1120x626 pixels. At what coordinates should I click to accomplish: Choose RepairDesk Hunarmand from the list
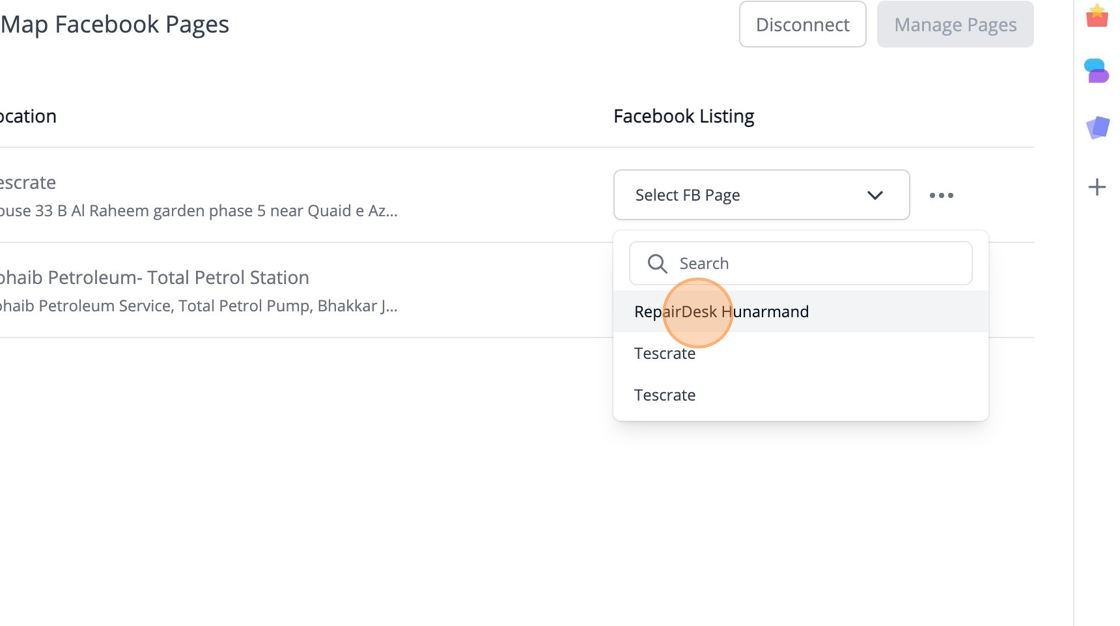(x=721, y=312)
